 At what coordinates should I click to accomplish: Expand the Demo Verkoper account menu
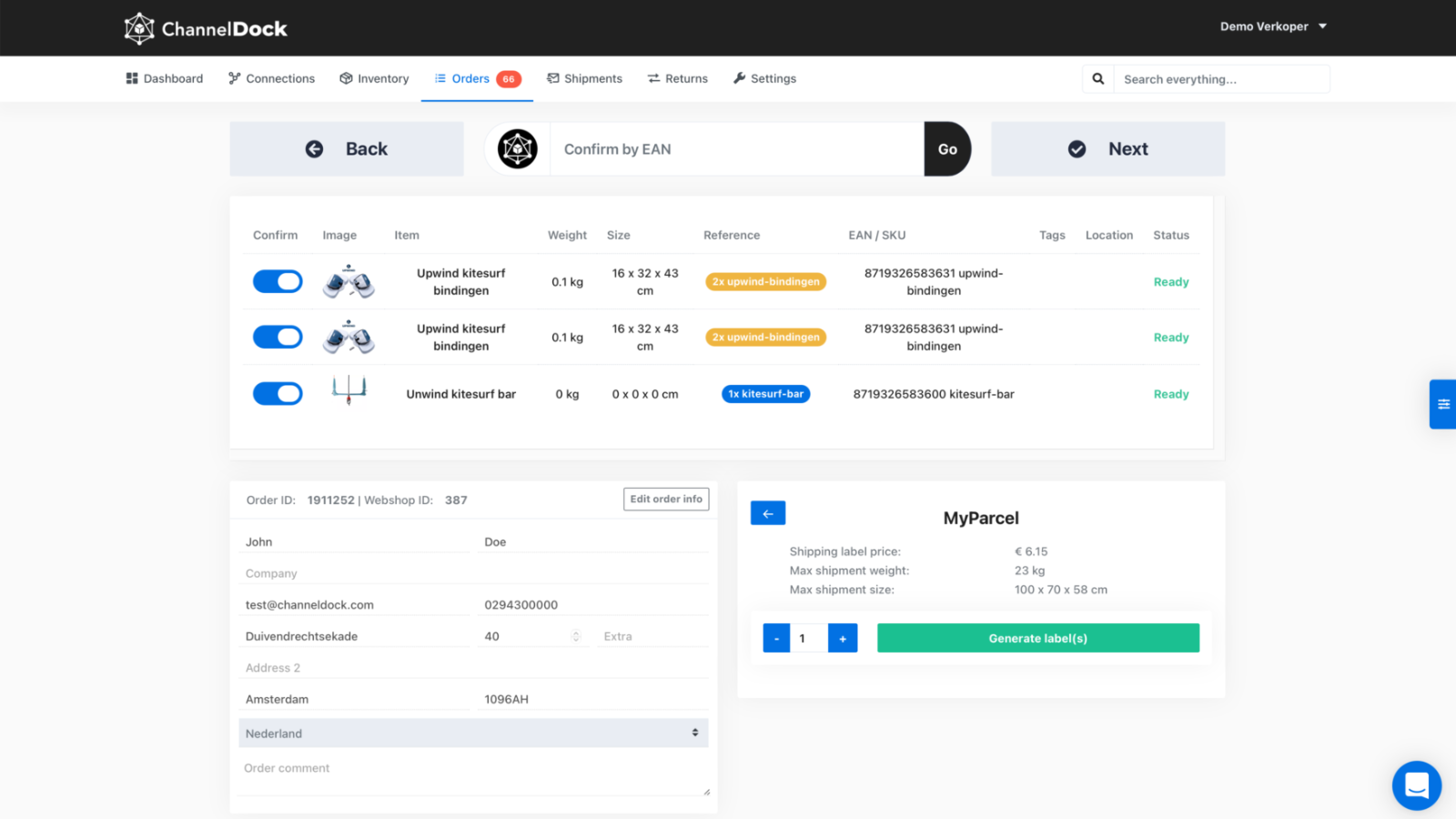1274,26
